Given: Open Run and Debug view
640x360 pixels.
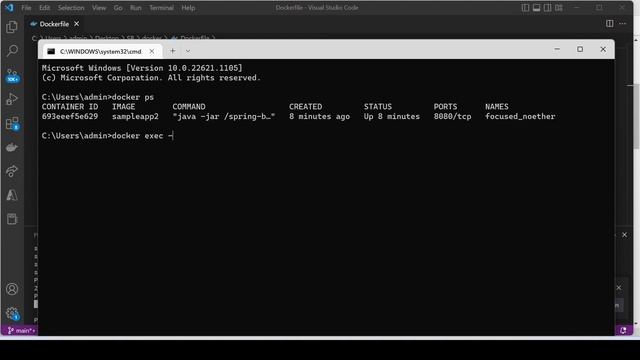Looking at the screenshot, I should tap(12, 99).
